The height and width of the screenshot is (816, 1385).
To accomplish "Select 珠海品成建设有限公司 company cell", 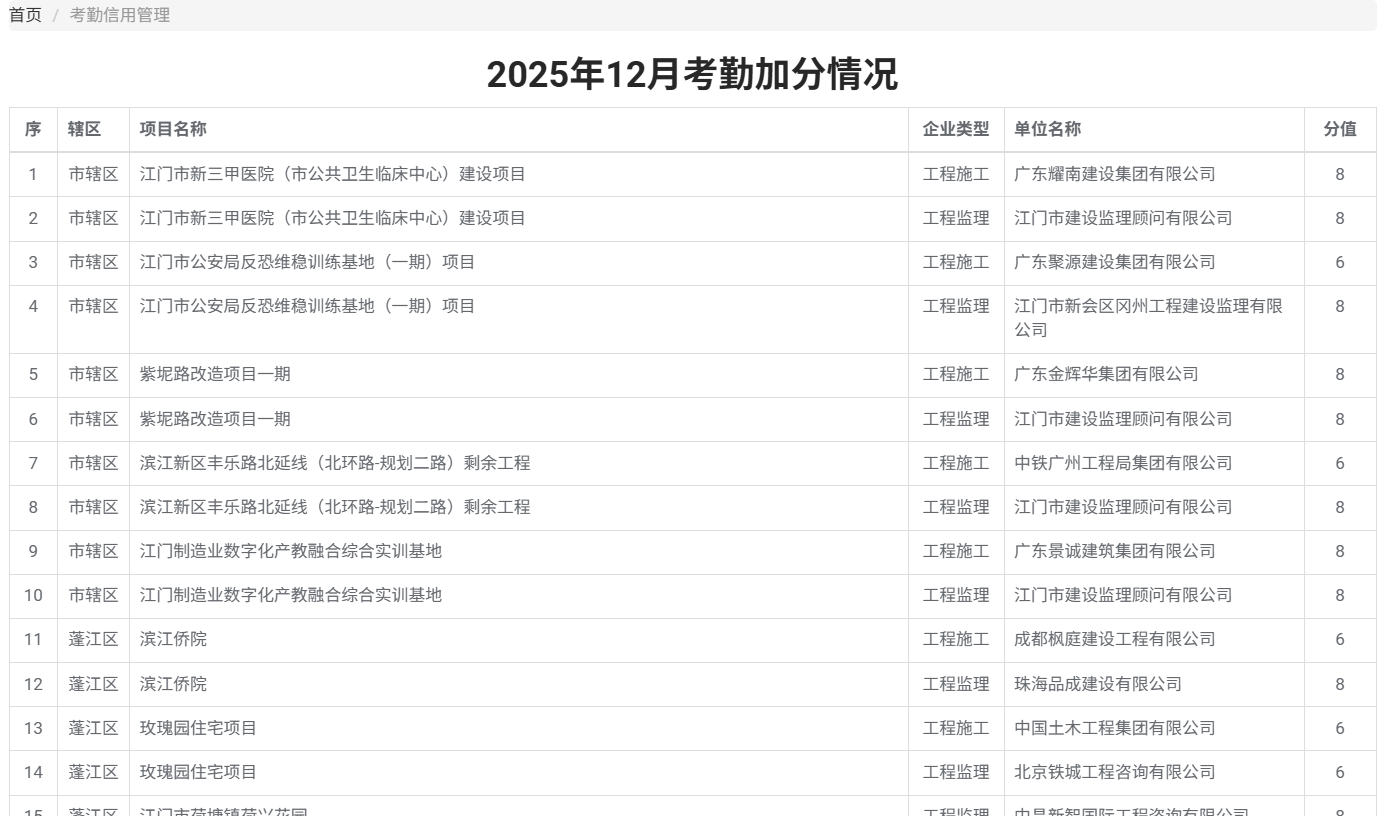I will 1097,684.
